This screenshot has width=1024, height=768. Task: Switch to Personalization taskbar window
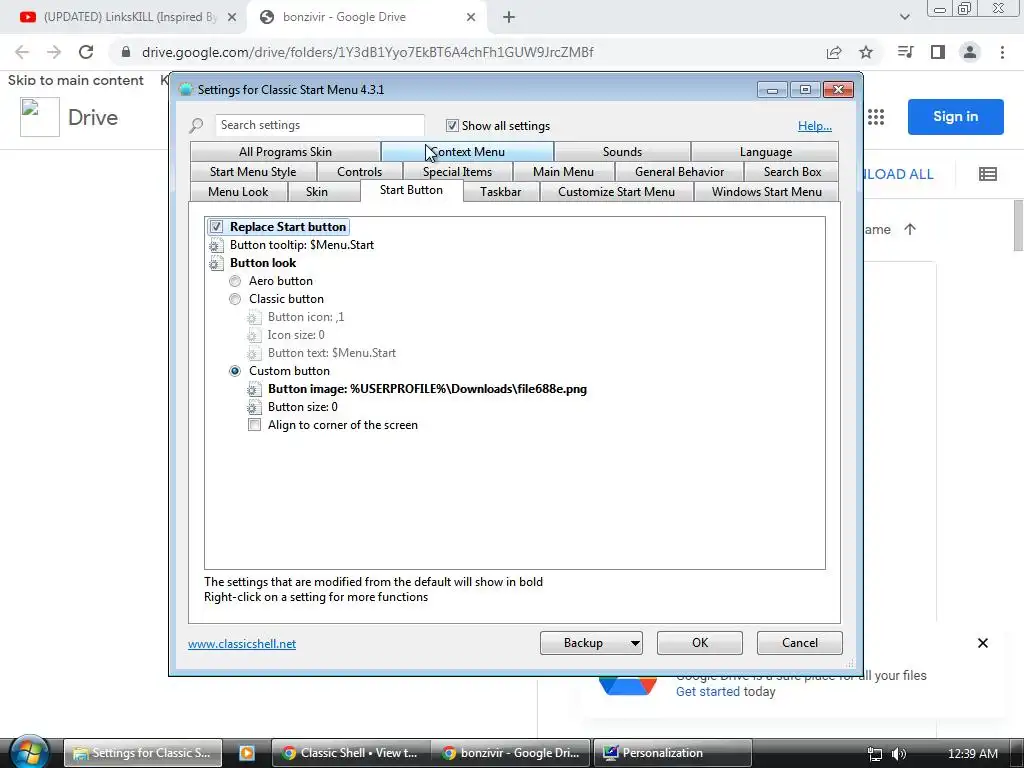coord(673,753)
